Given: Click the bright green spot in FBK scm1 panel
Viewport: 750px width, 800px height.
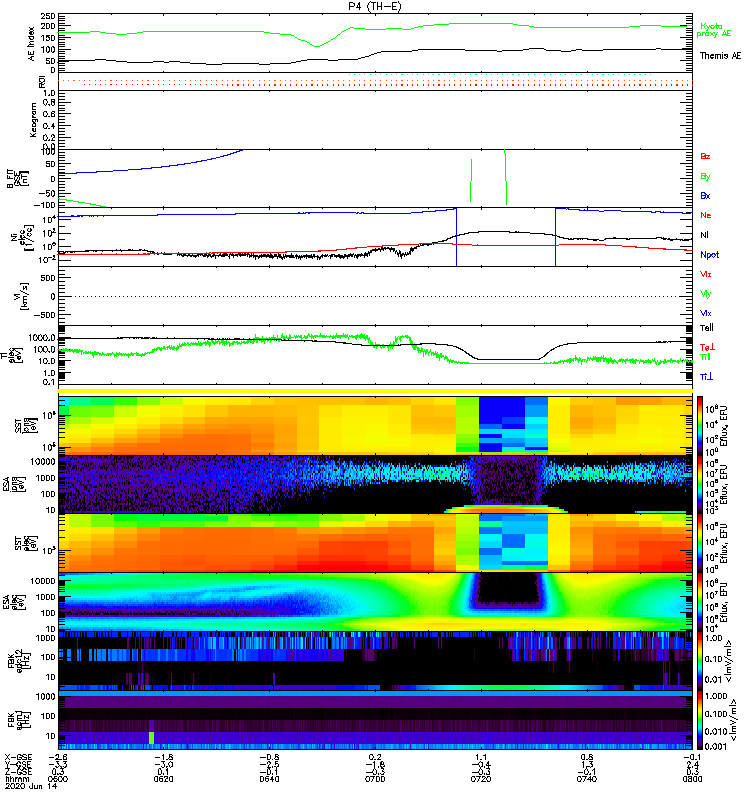Looking at the screenshot, I should [x=151, y=738].
